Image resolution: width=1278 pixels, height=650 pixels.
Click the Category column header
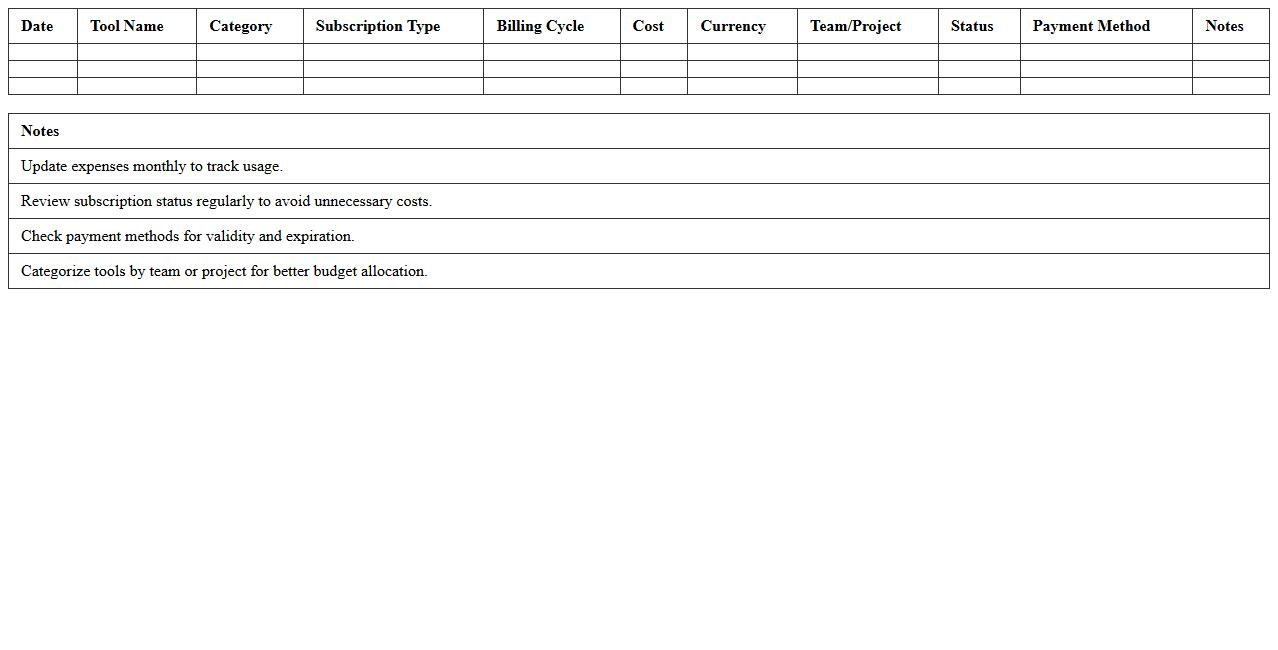[240, 26]
